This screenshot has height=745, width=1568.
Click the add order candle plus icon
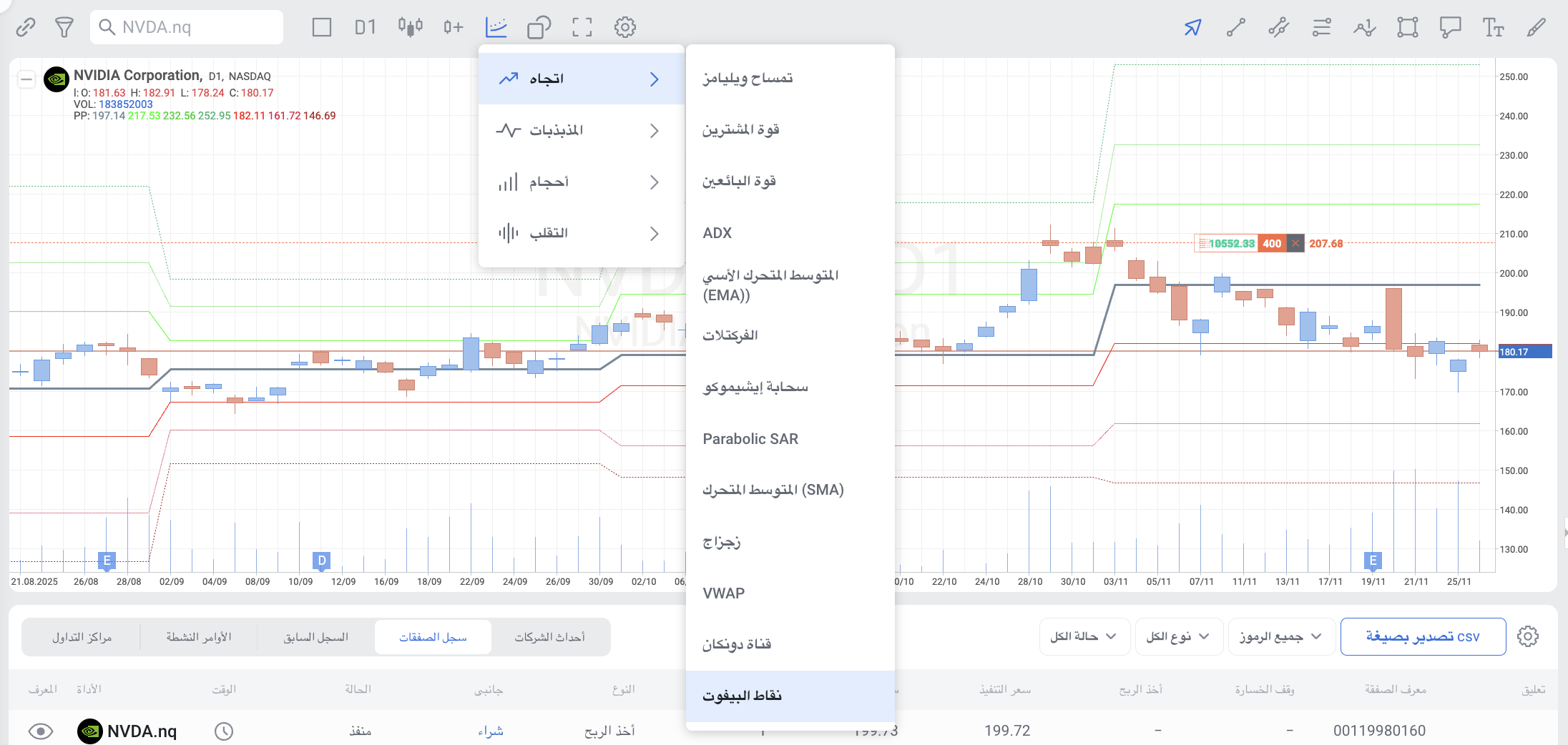tap(453, 27)
